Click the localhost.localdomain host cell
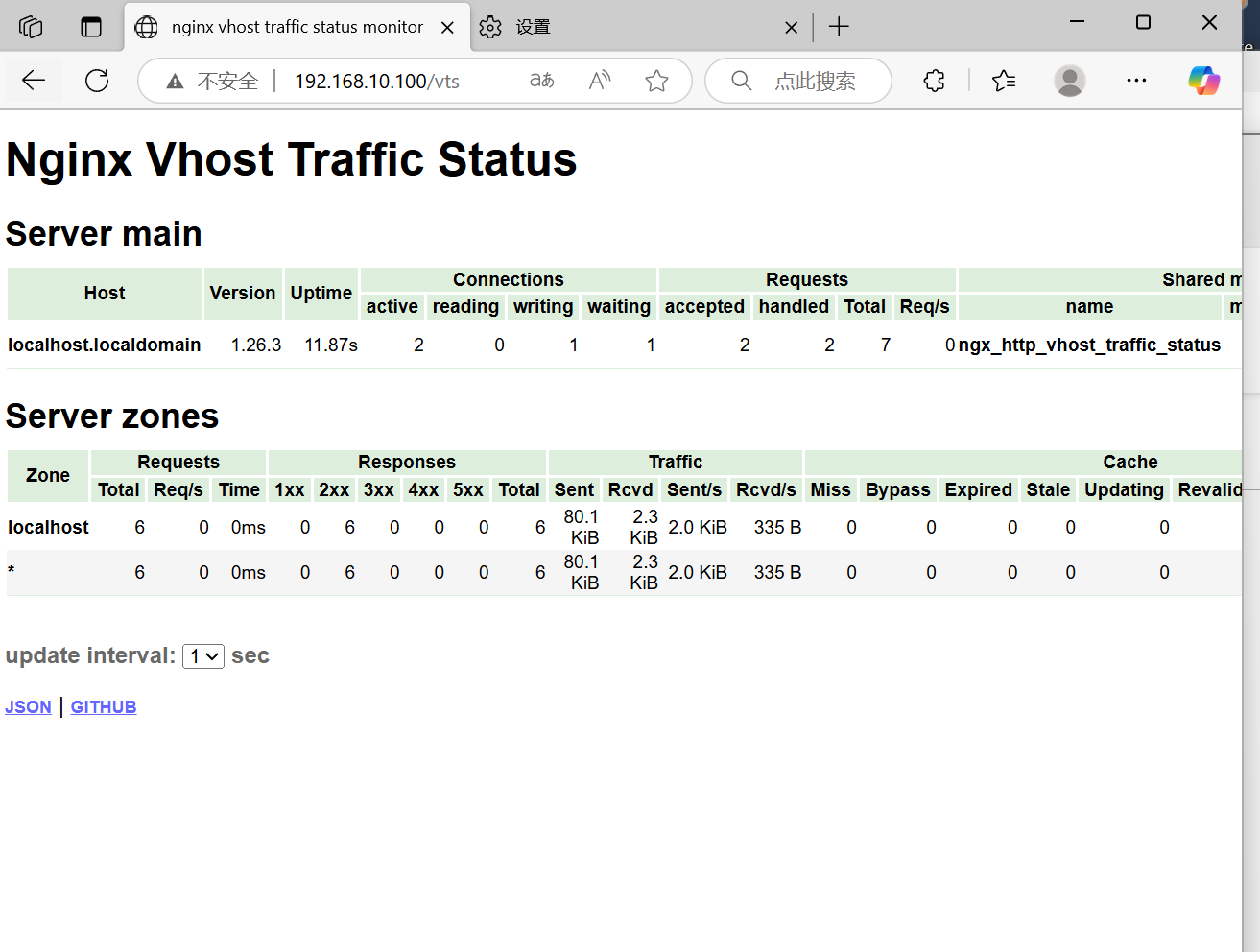The width and height of the screenshot is (1260, 952). click(x=105, y=345)
